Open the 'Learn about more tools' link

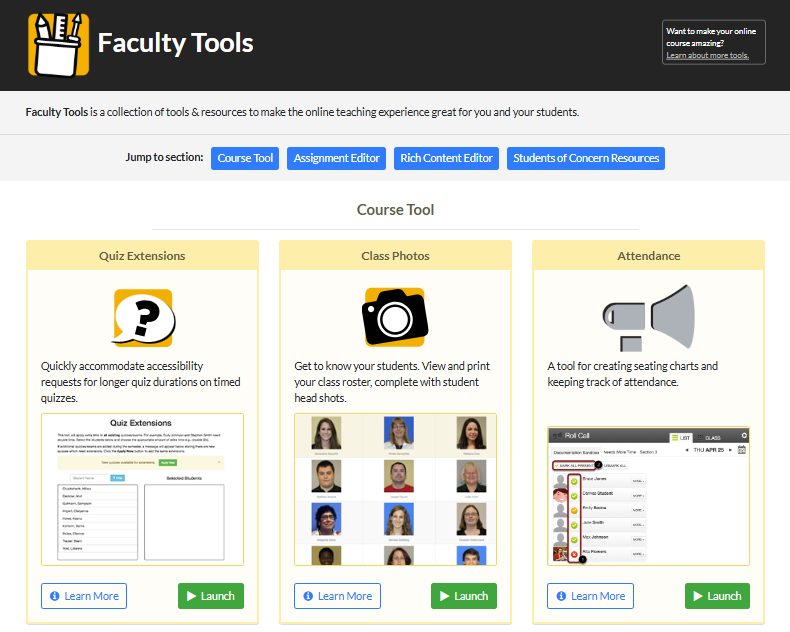click(707, 55)
